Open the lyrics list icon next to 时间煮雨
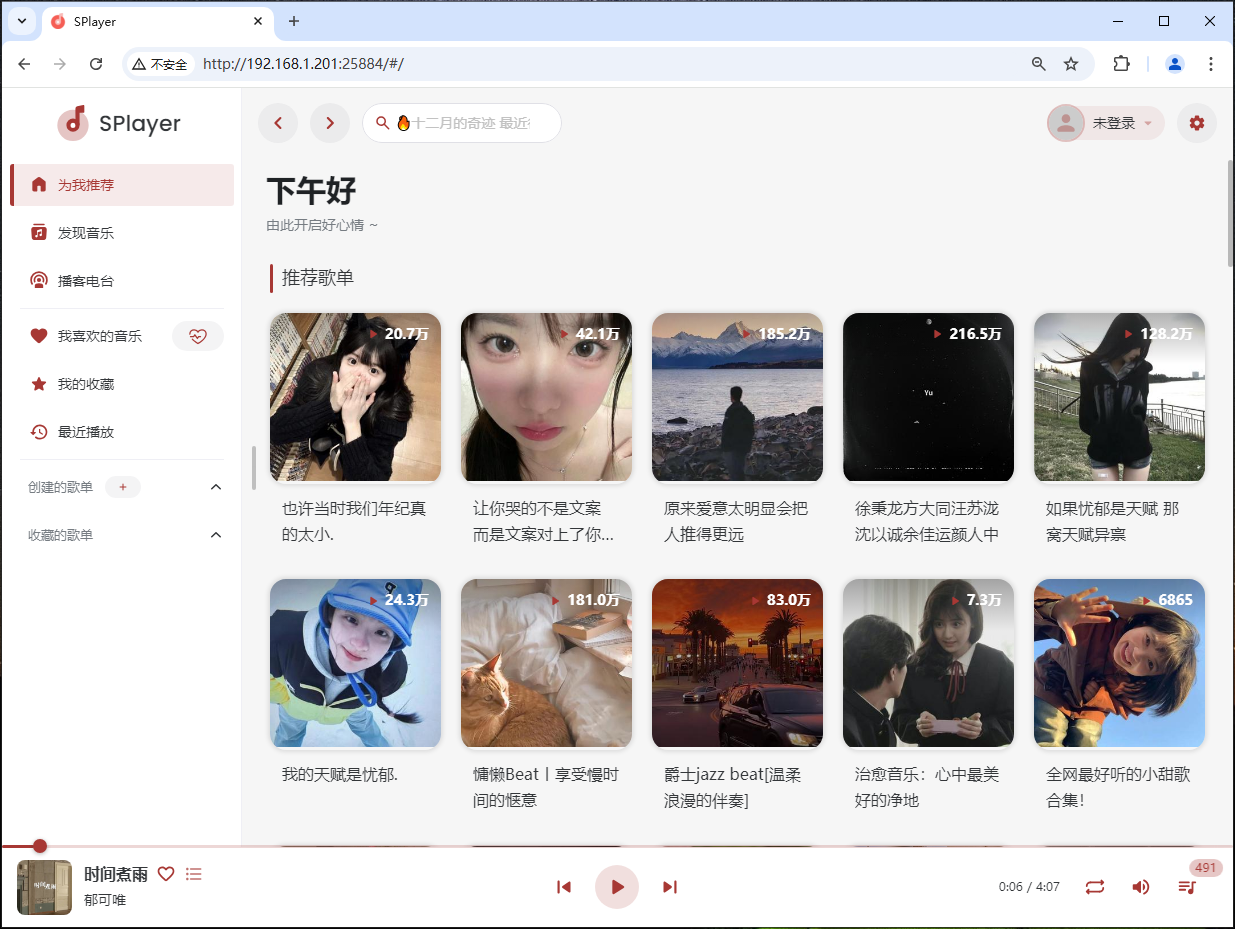Screen dimensions: 1235x929 pos(194,873)
